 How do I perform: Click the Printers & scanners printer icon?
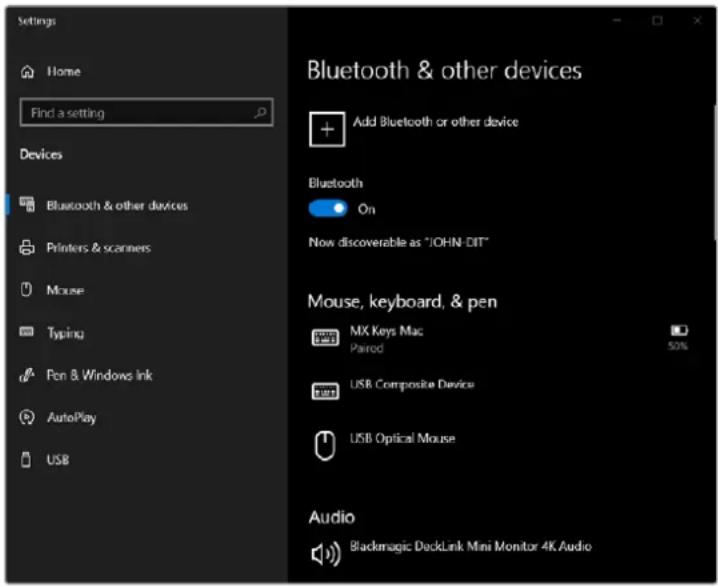[27, 247]
